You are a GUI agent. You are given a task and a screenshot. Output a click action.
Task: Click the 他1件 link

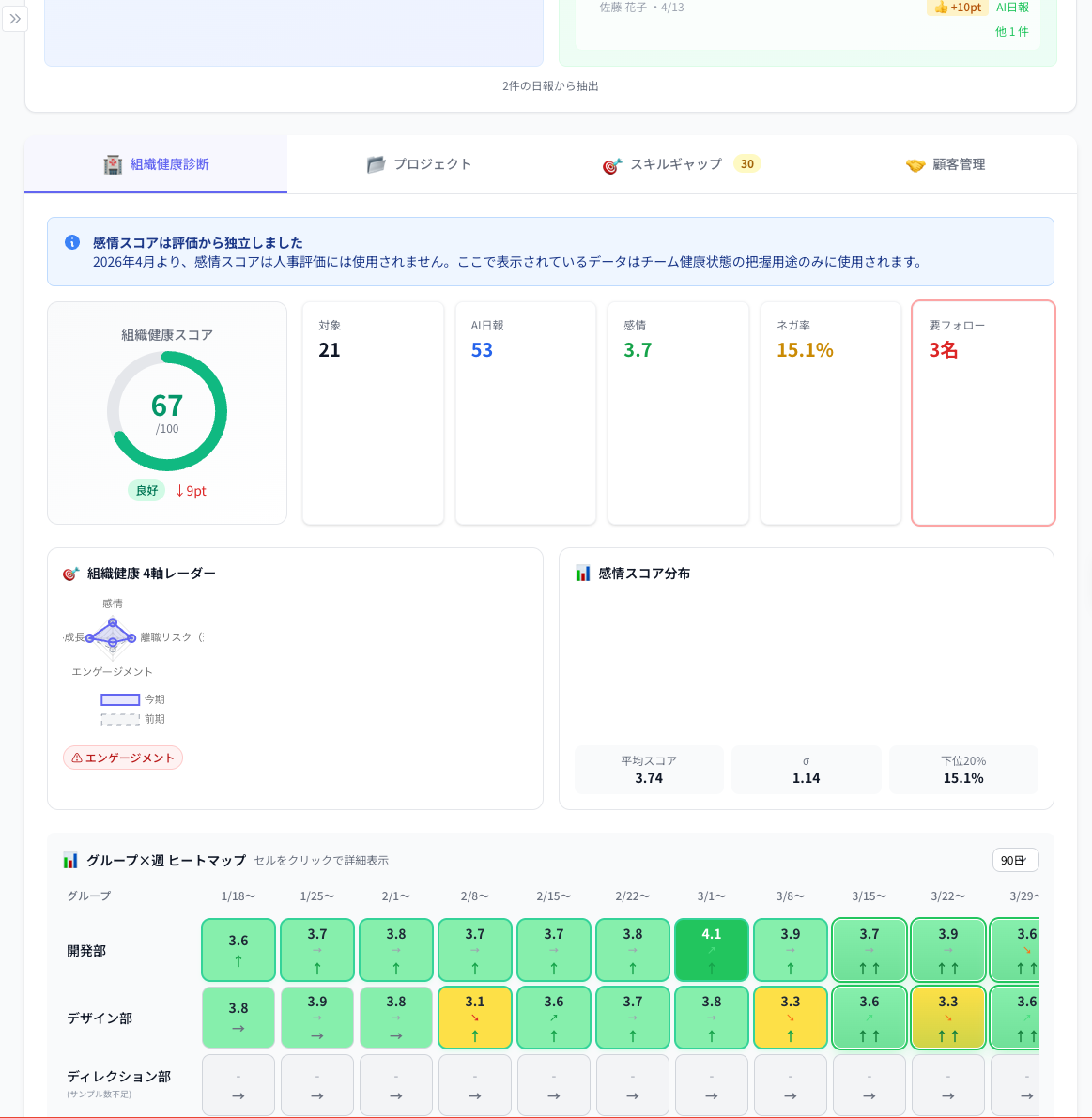[1011, 32]
